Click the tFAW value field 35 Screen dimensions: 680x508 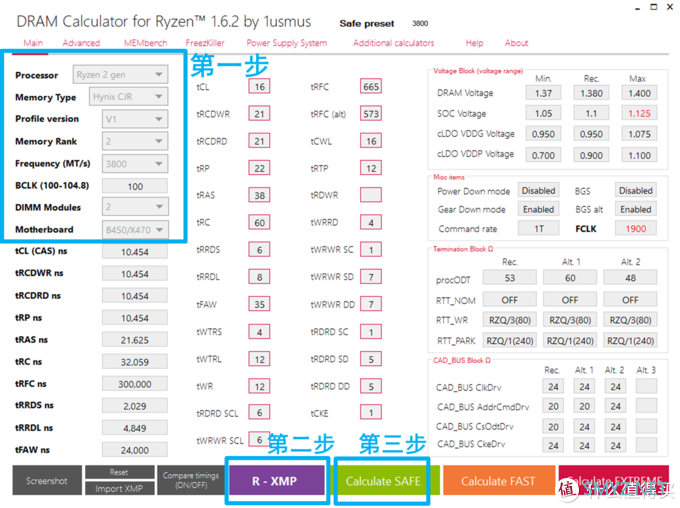click(259, 304)
